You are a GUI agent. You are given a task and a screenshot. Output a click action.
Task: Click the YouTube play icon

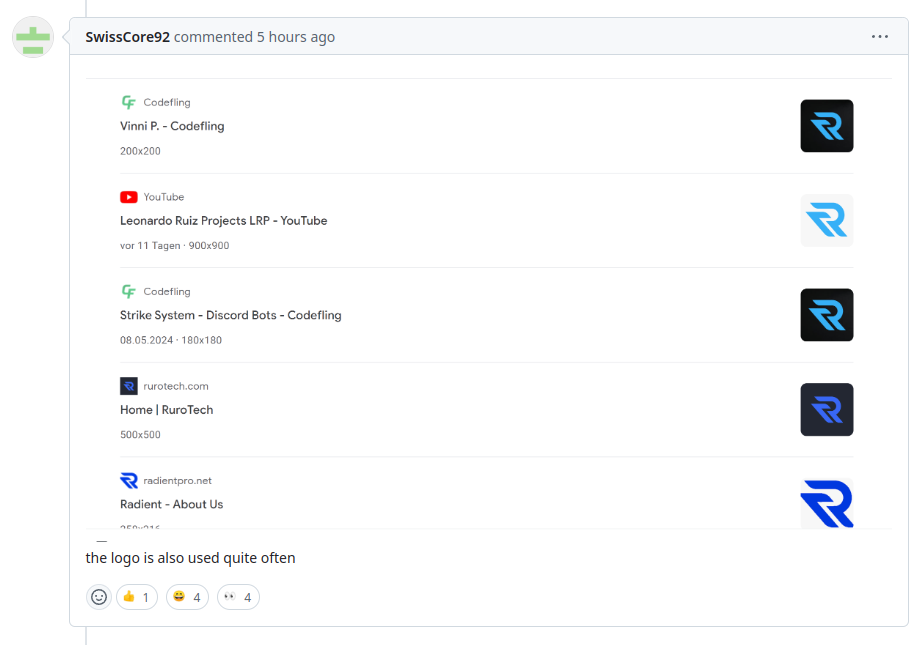(129, 197)
